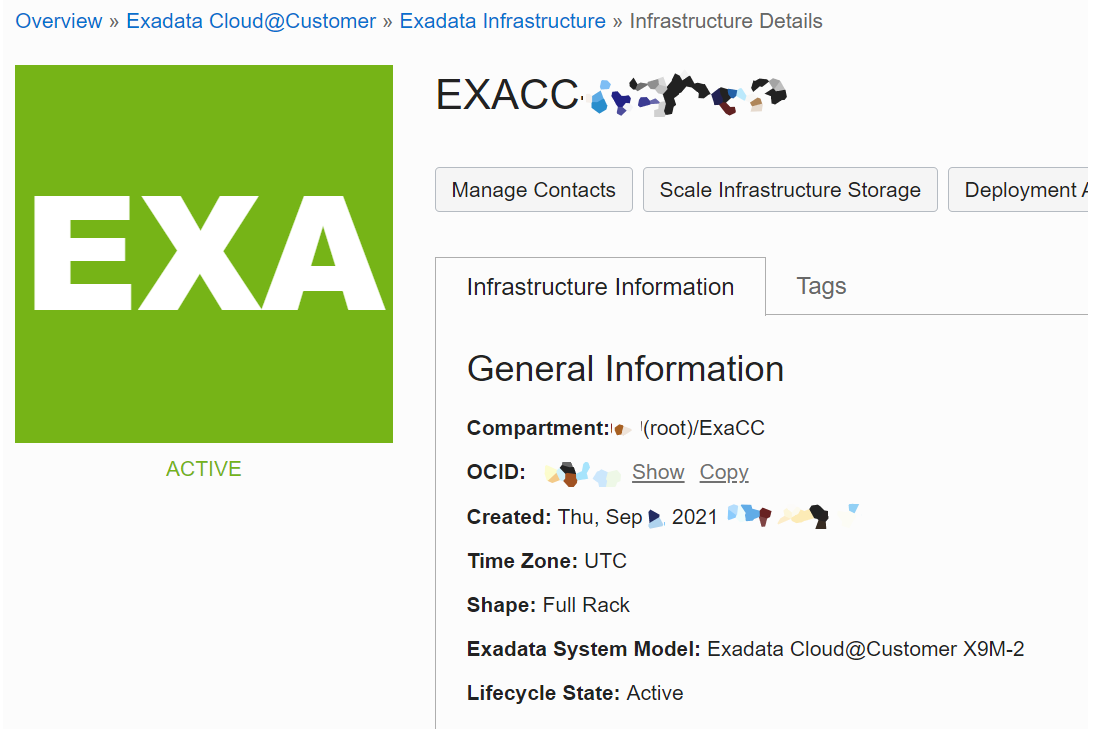Click the Full Rack shape value
This screenshot has height=730, width=1097.
(586, 605)
